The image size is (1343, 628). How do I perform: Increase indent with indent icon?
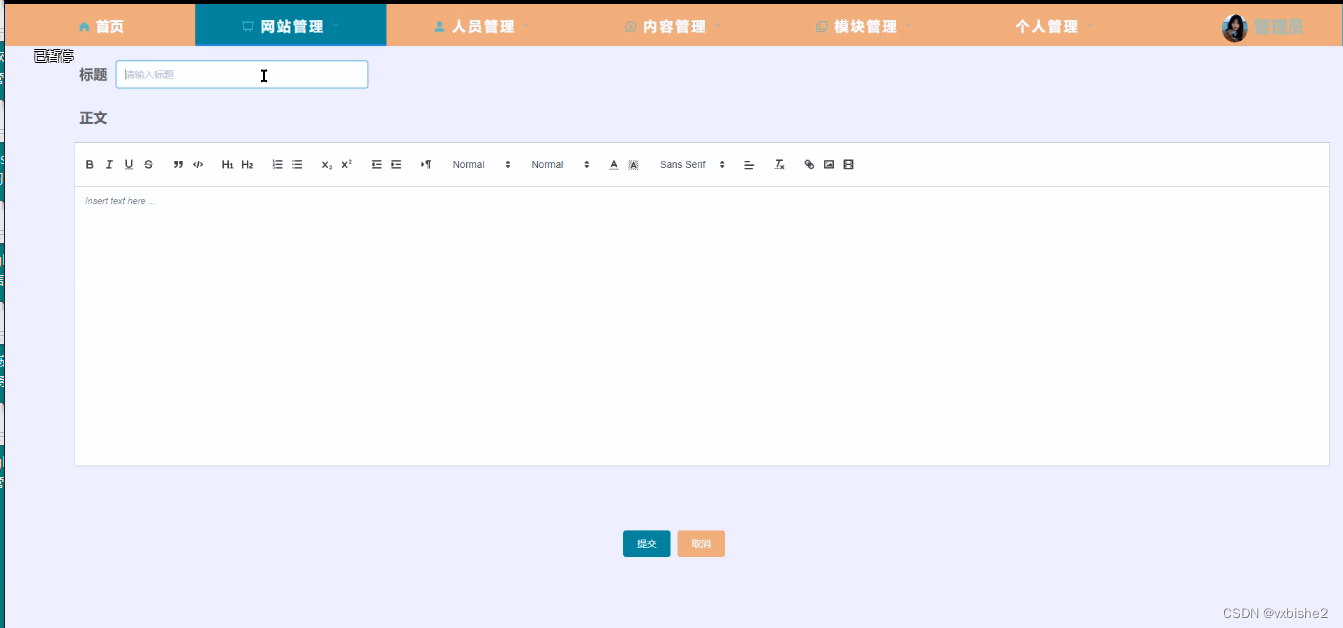[x=396, y=165]
